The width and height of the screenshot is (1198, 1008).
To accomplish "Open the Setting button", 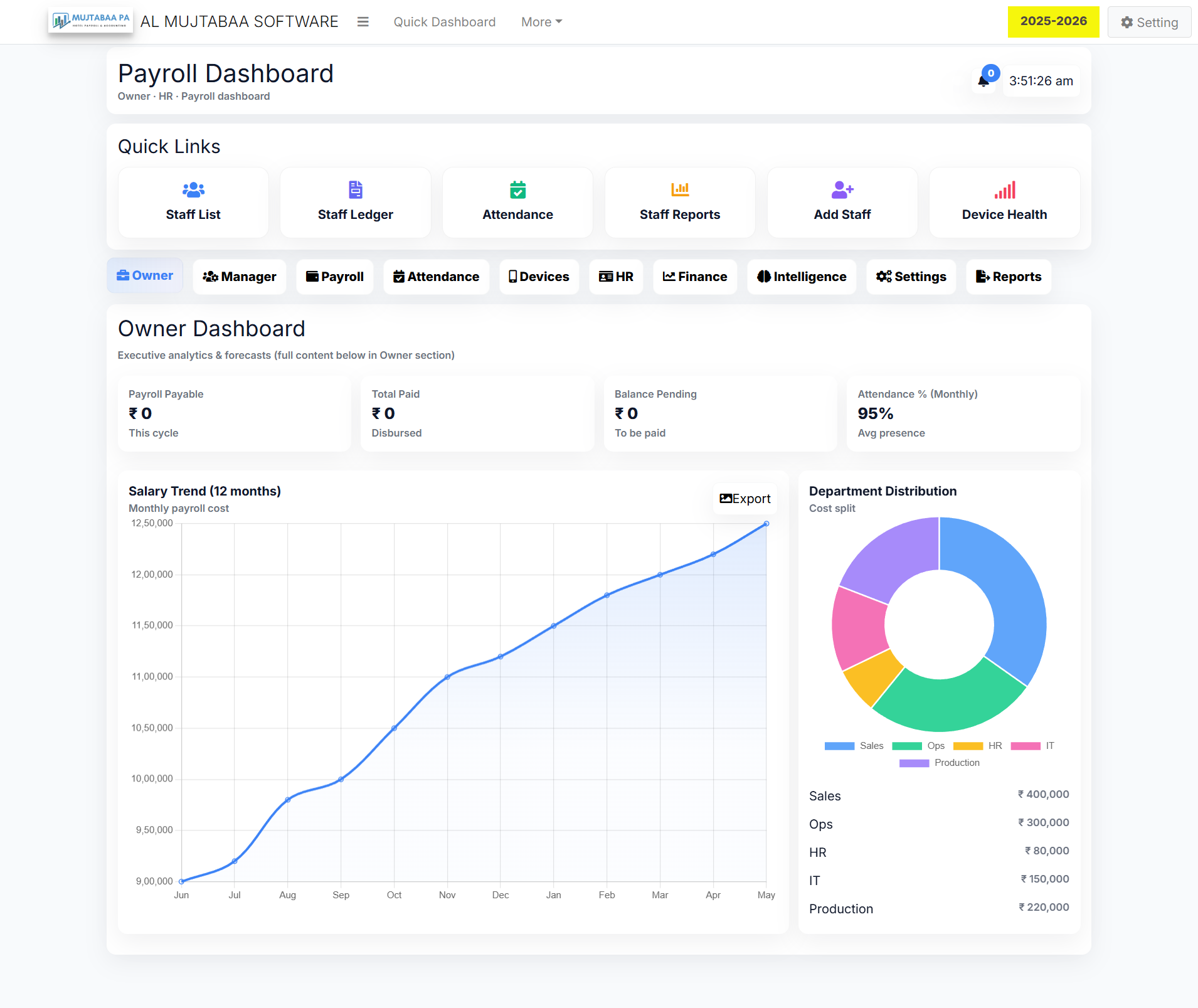I will click(x=1149, y=22).
